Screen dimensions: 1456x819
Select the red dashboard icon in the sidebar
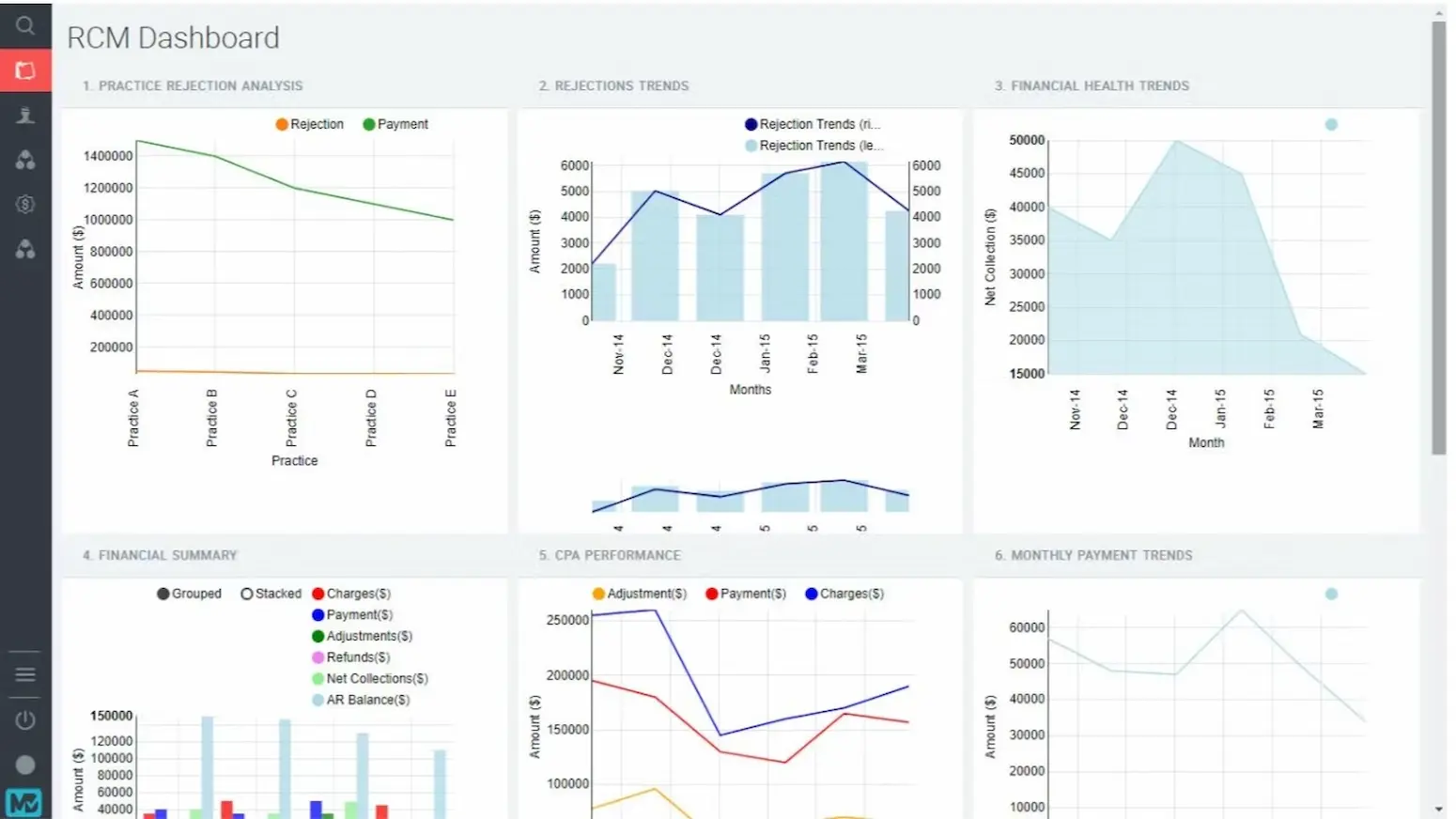click(24, 70)
